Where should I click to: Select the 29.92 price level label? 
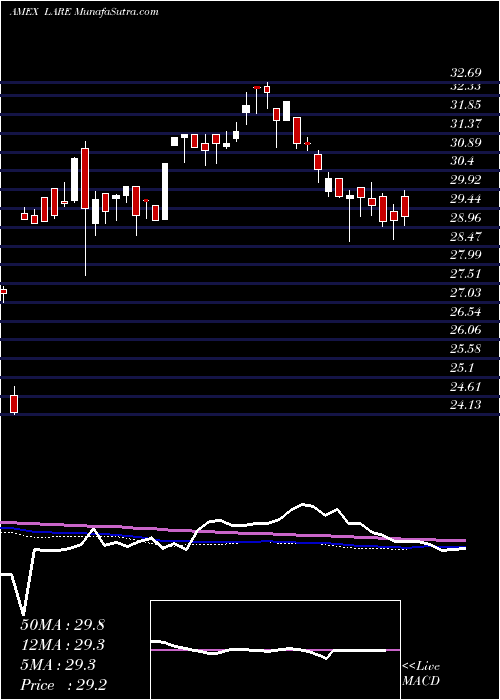(x=465, y=180)
